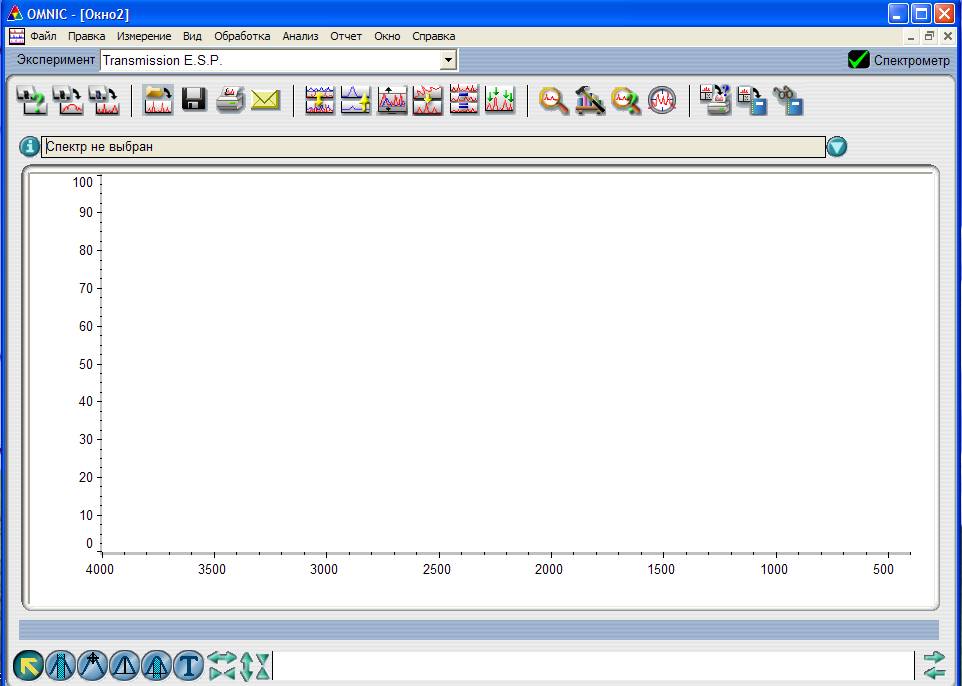Click the yellow-arrow spectrum conversion icon after the envelope
The width and height of the screenshot is (962, 686).
point(320,100)
